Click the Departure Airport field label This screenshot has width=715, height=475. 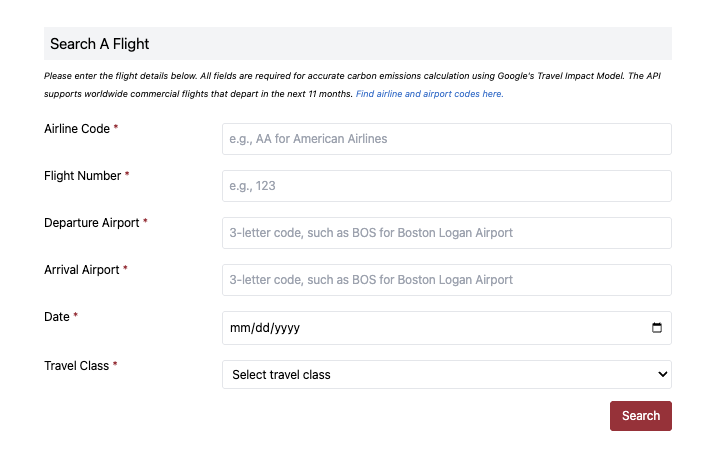click(91, 223)
